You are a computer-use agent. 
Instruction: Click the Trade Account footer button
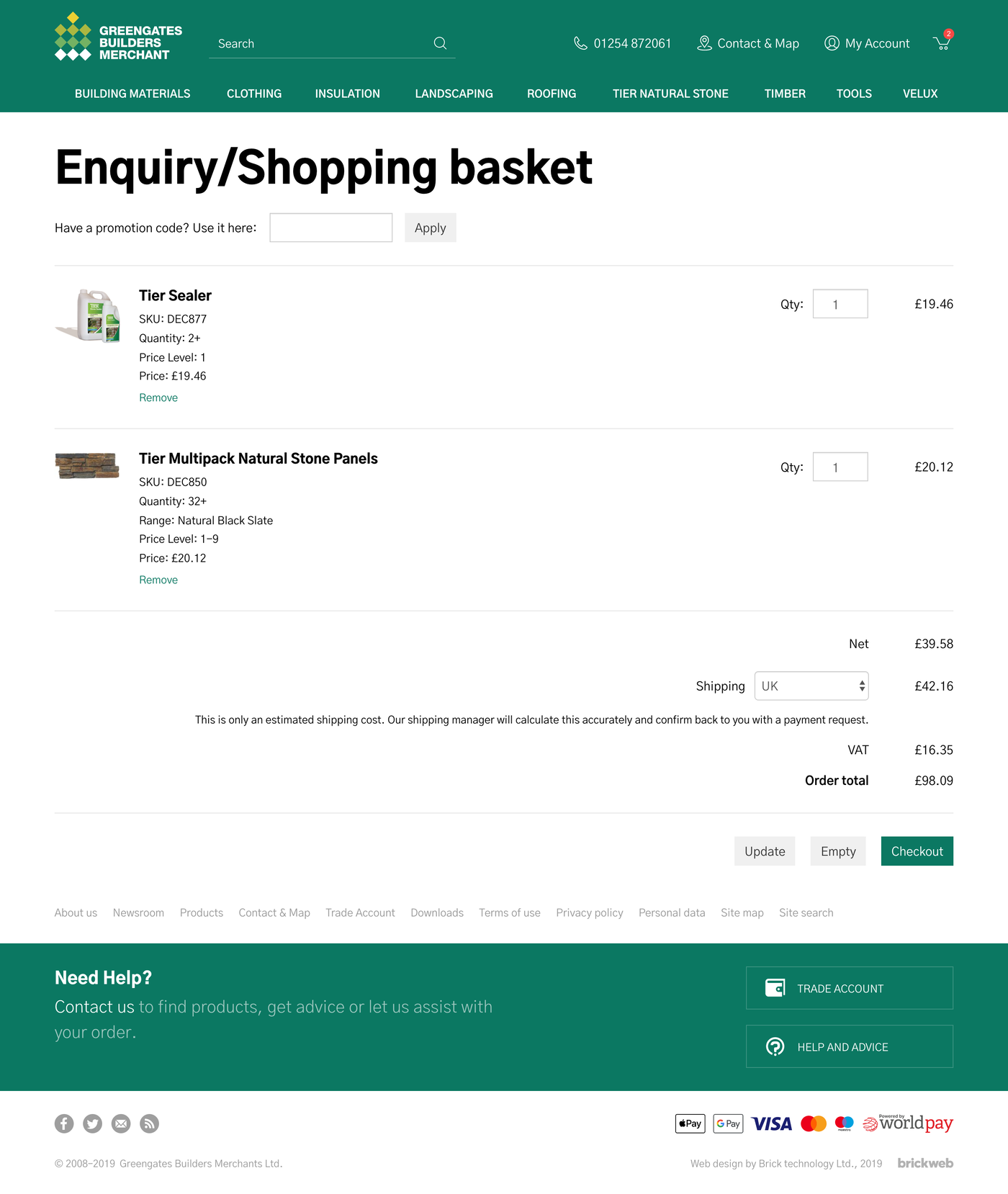tap(849, 988)
